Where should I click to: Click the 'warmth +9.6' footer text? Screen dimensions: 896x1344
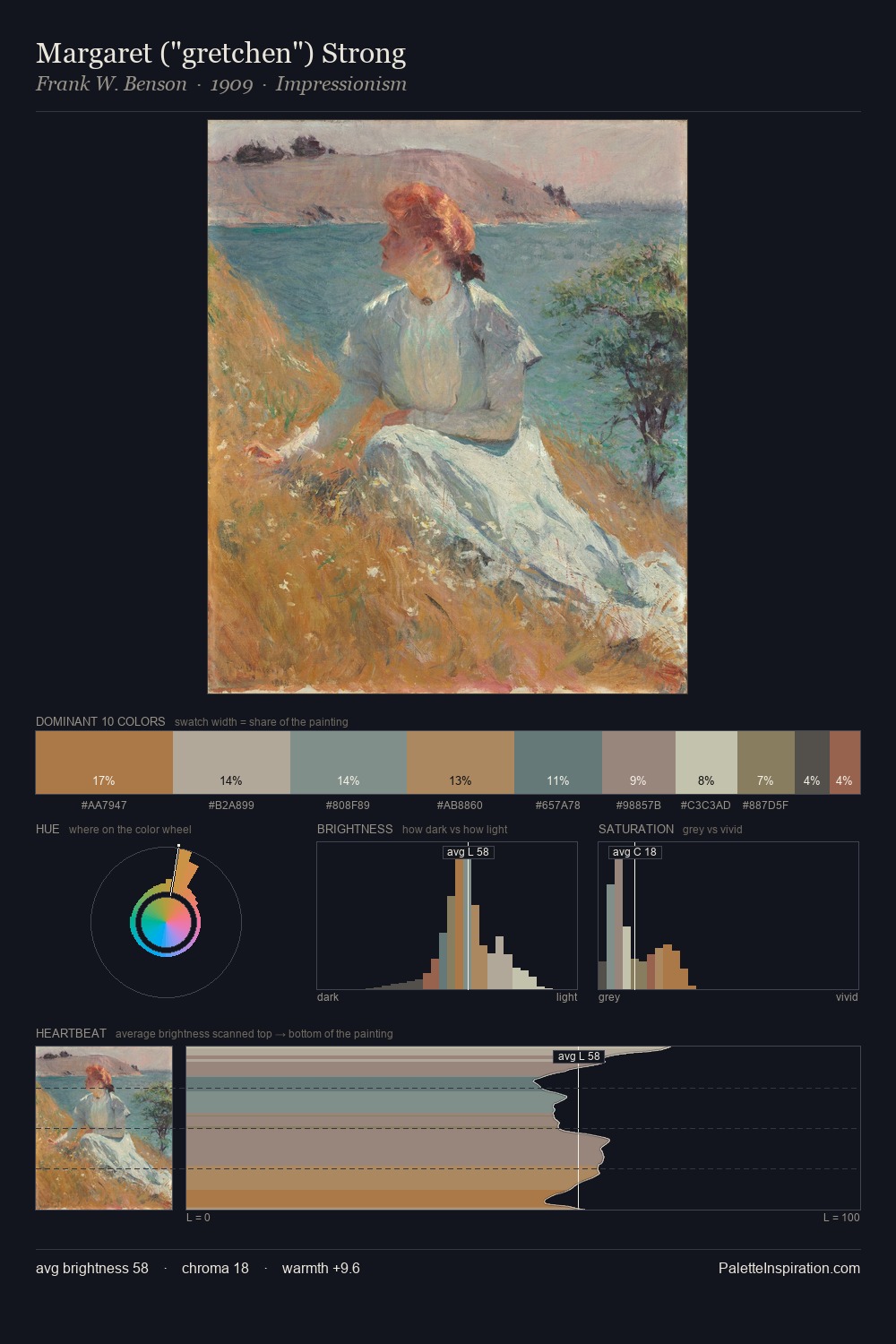tap(321, 1268)
